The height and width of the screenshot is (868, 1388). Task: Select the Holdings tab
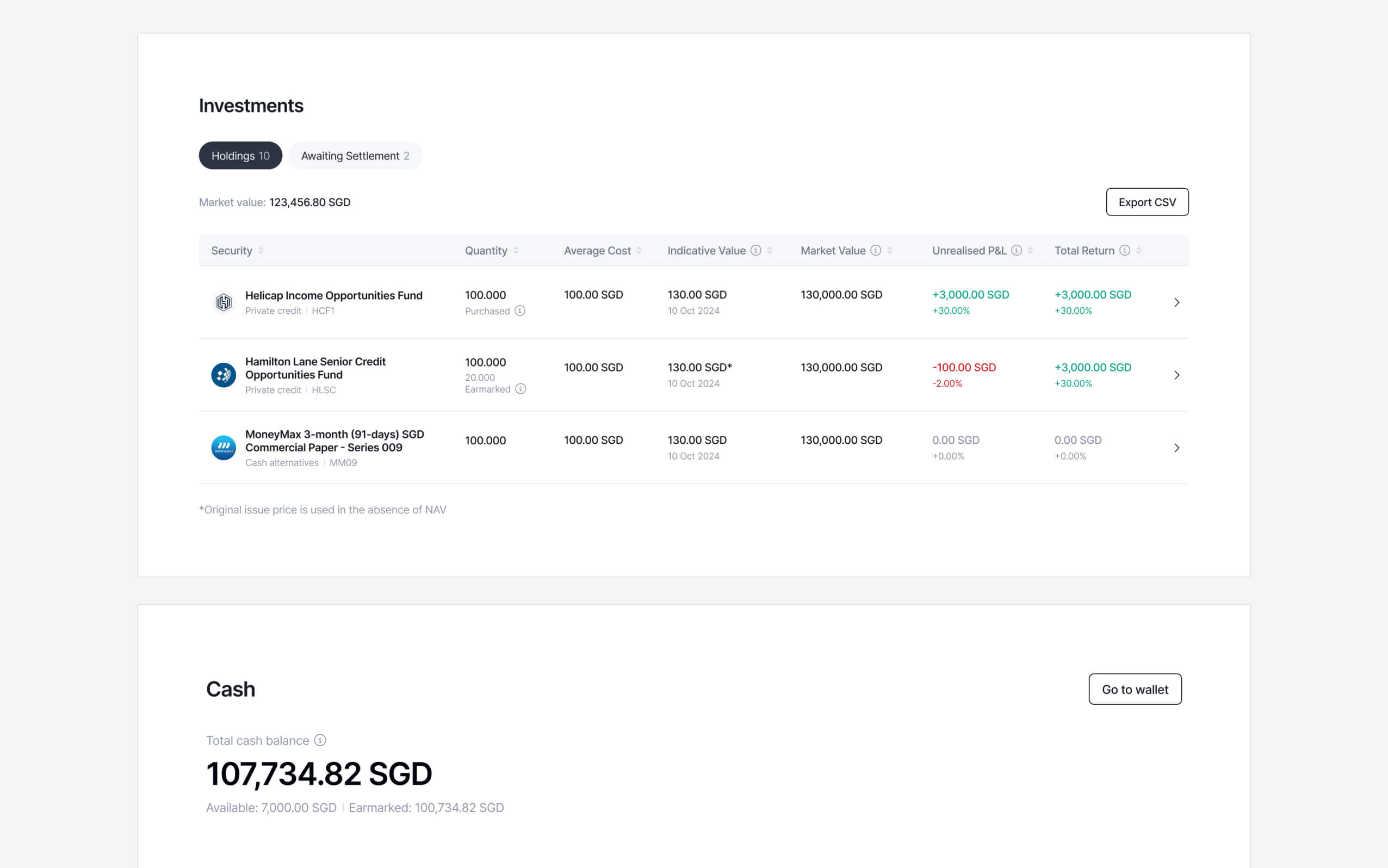point(240,155)
